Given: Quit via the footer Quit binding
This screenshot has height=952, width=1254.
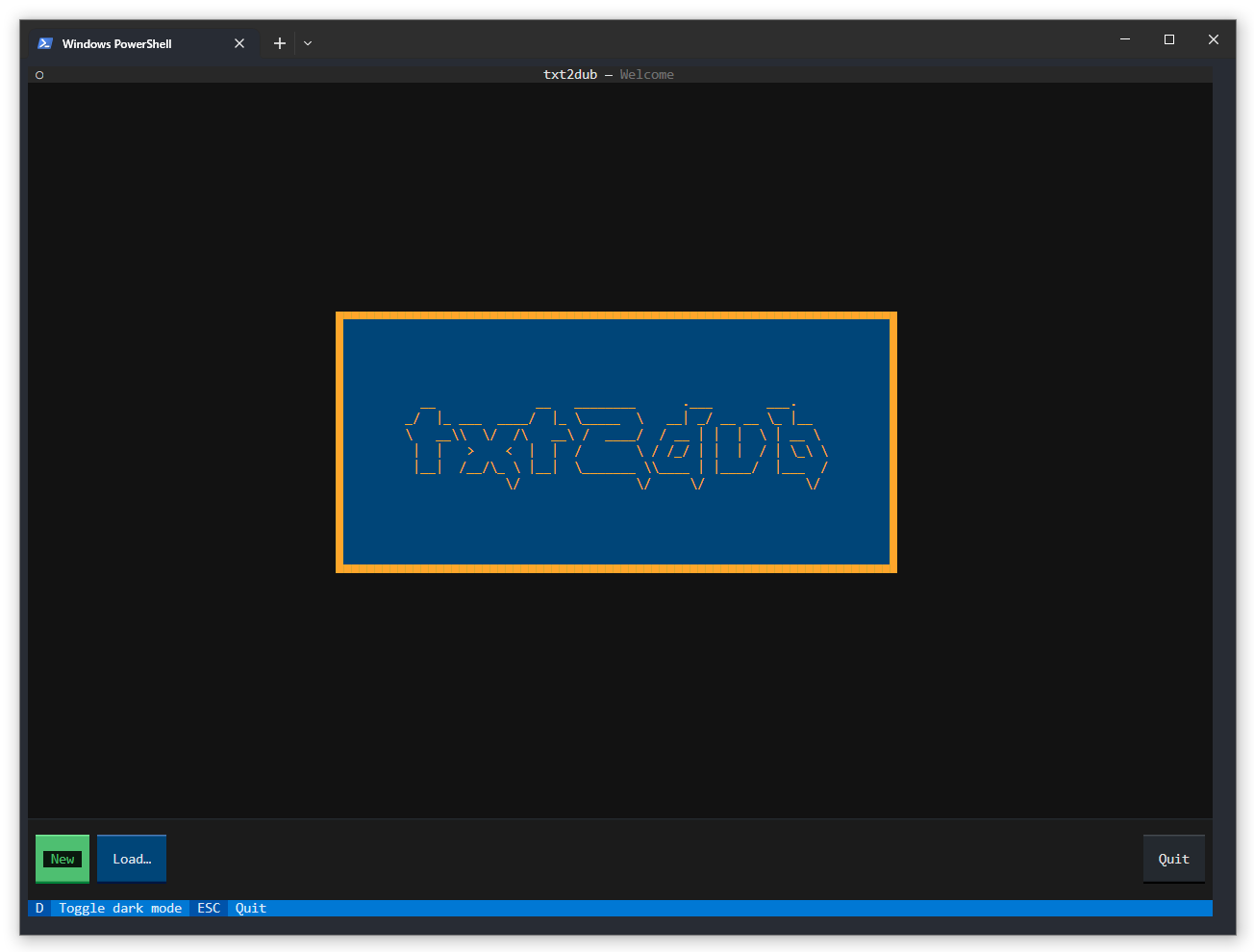Looking at the screenshot, I should tap(249, 908).
